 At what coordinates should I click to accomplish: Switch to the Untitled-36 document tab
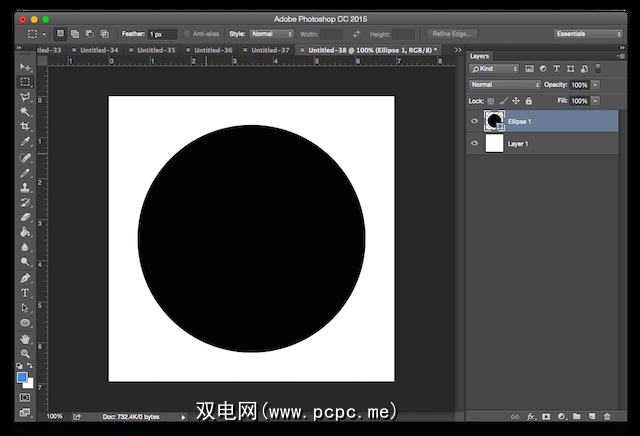(214, 49)
